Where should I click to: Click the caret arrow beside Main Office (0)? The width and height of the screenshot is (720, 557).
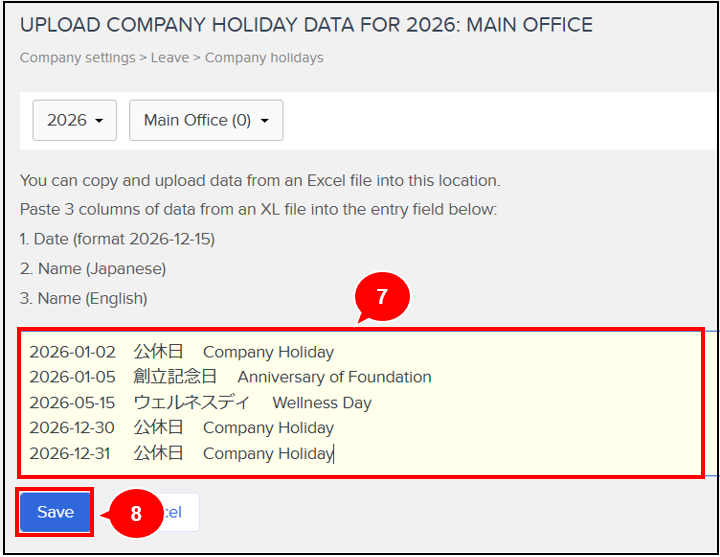pos(264,121)
